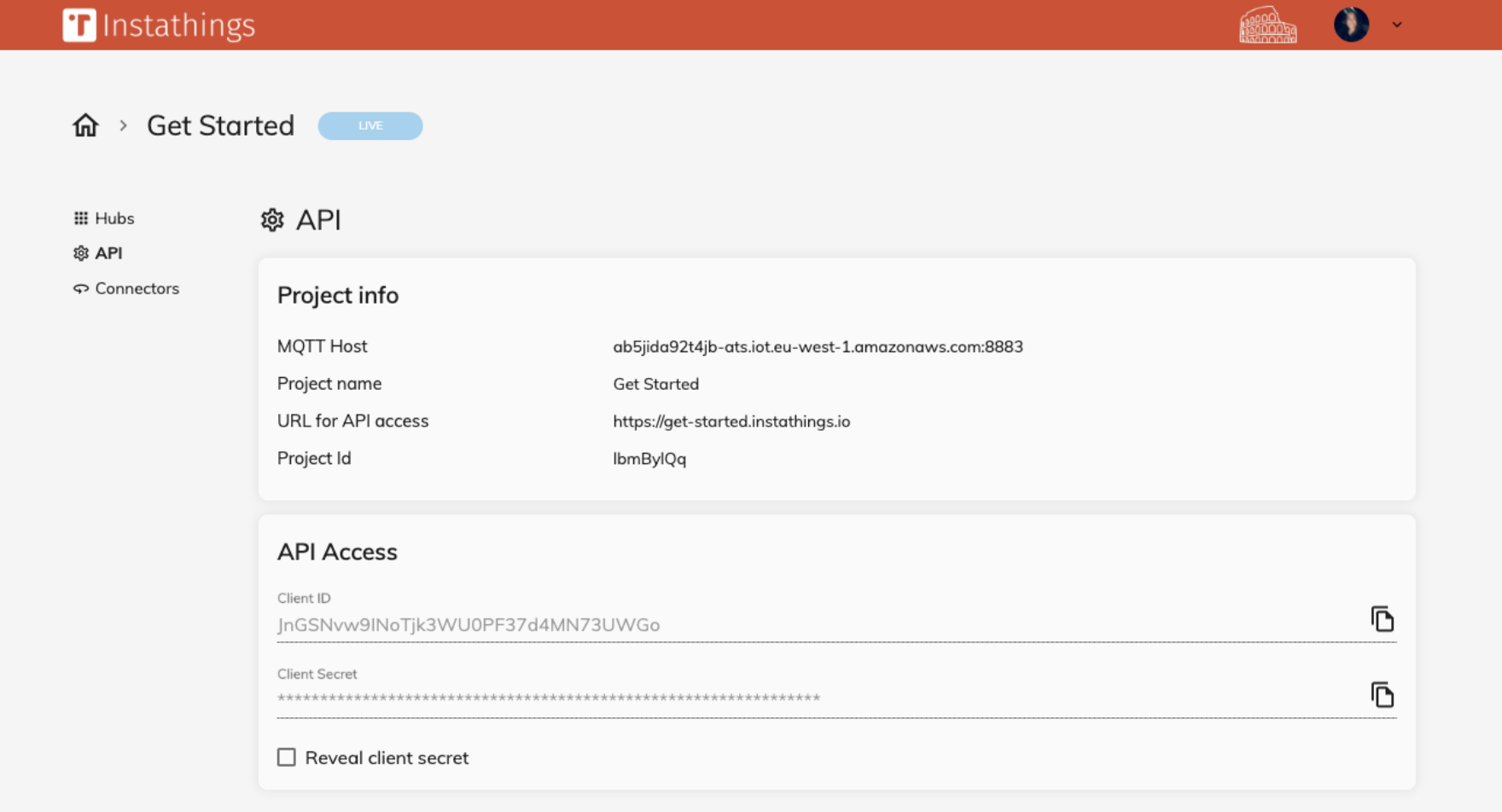Click the MQTT Host label
The width and height of the screenshot is (1502, 812).
[x=322, y=346]
